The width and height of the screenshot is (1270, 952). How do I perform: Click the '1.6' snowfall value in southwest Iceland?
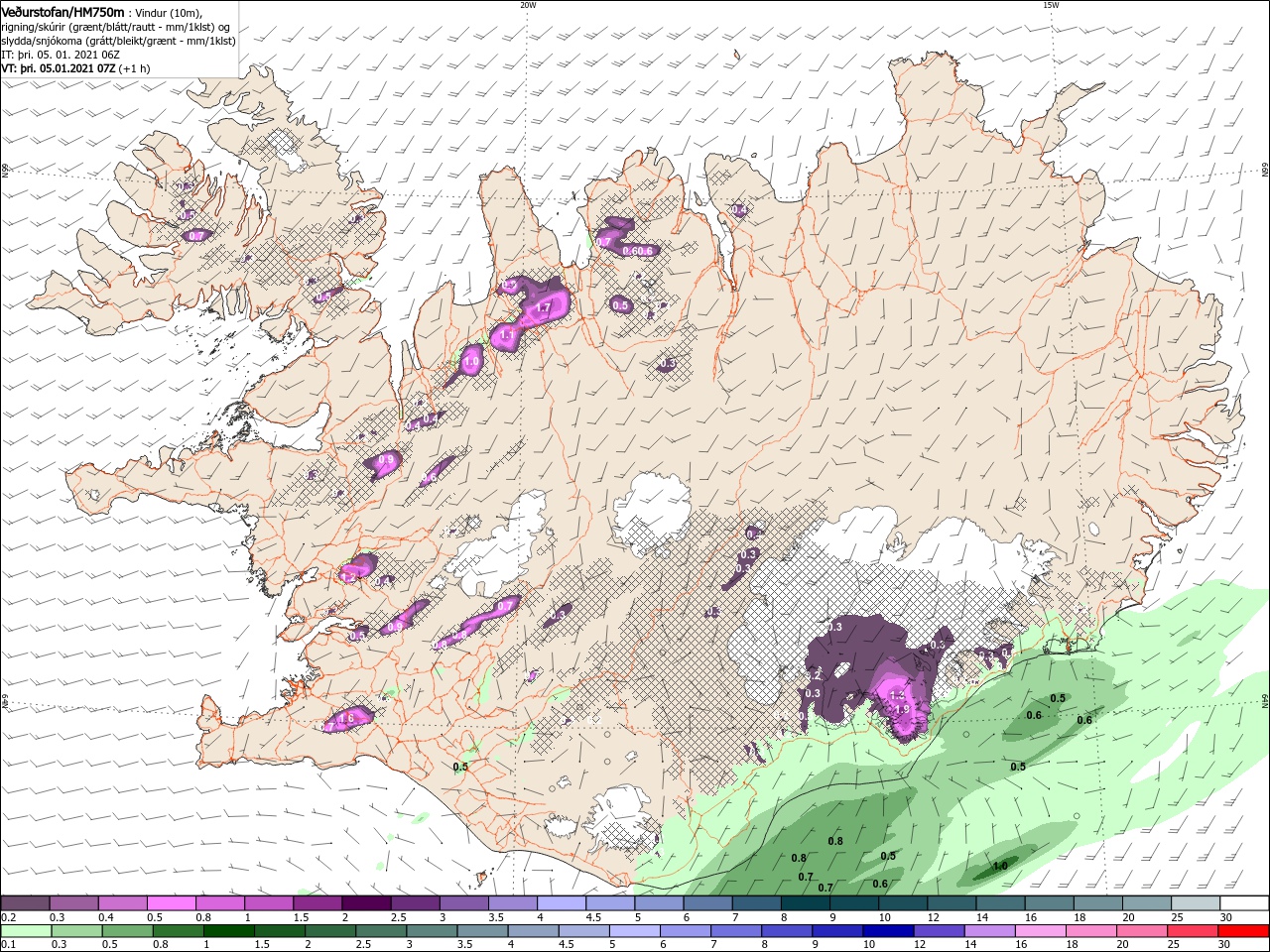(346, 718)
